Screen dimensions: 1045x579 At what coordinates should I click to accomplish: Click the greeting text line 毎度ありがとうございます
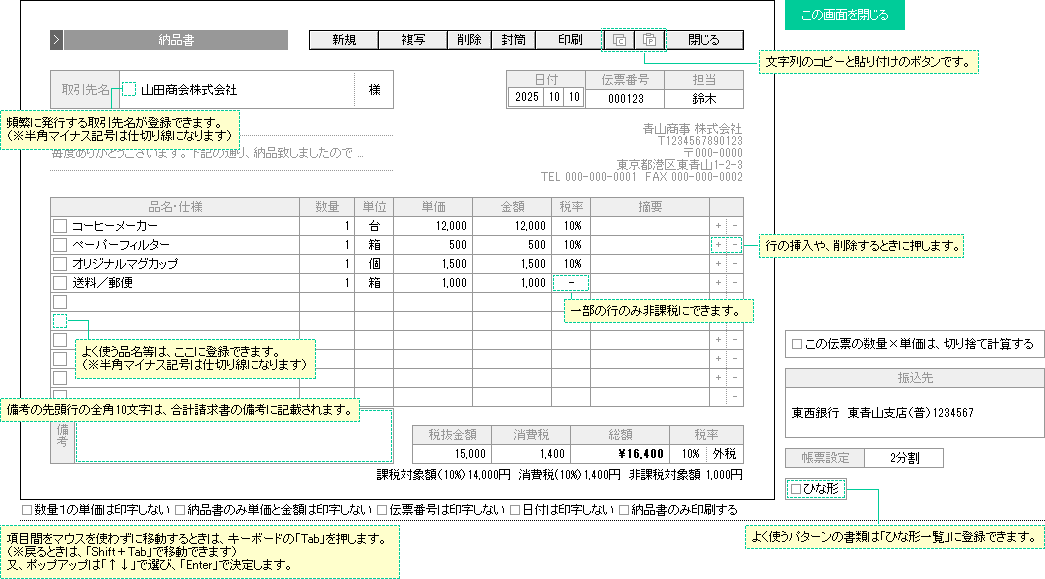208,154
